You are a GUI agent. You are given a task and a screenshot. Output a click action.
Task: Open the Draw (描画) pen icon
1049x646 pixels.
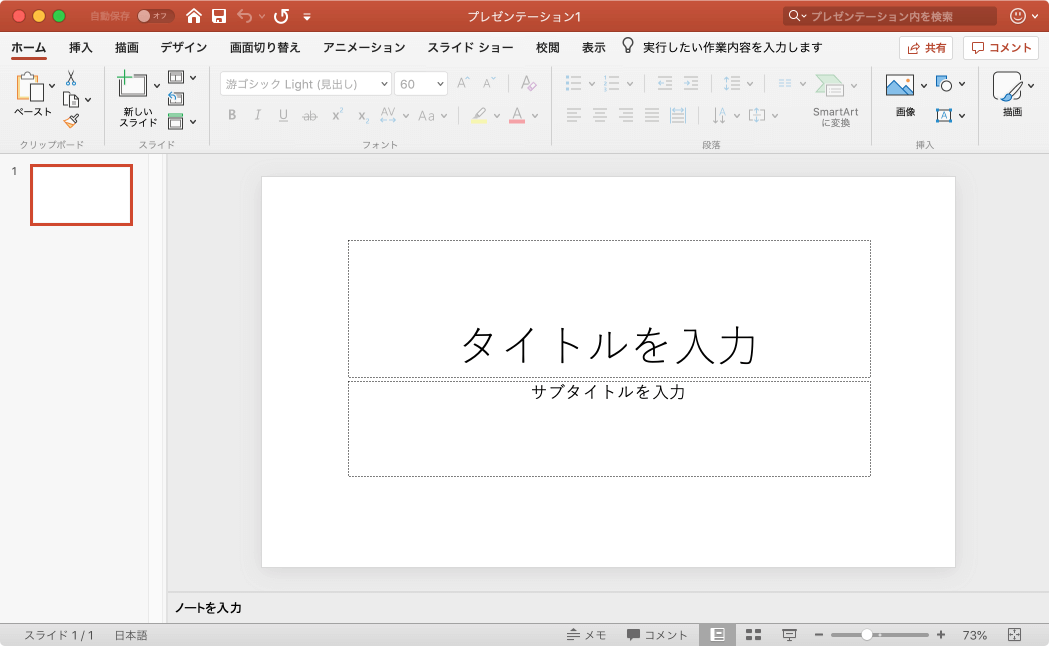pos(1008,87)
